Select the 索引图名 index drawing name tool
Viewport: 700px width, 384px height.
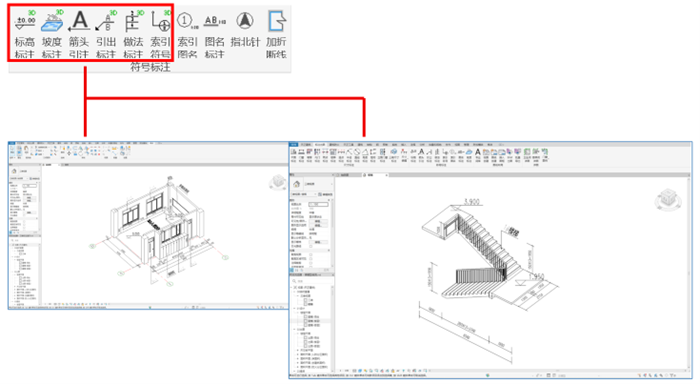(188, 35)
